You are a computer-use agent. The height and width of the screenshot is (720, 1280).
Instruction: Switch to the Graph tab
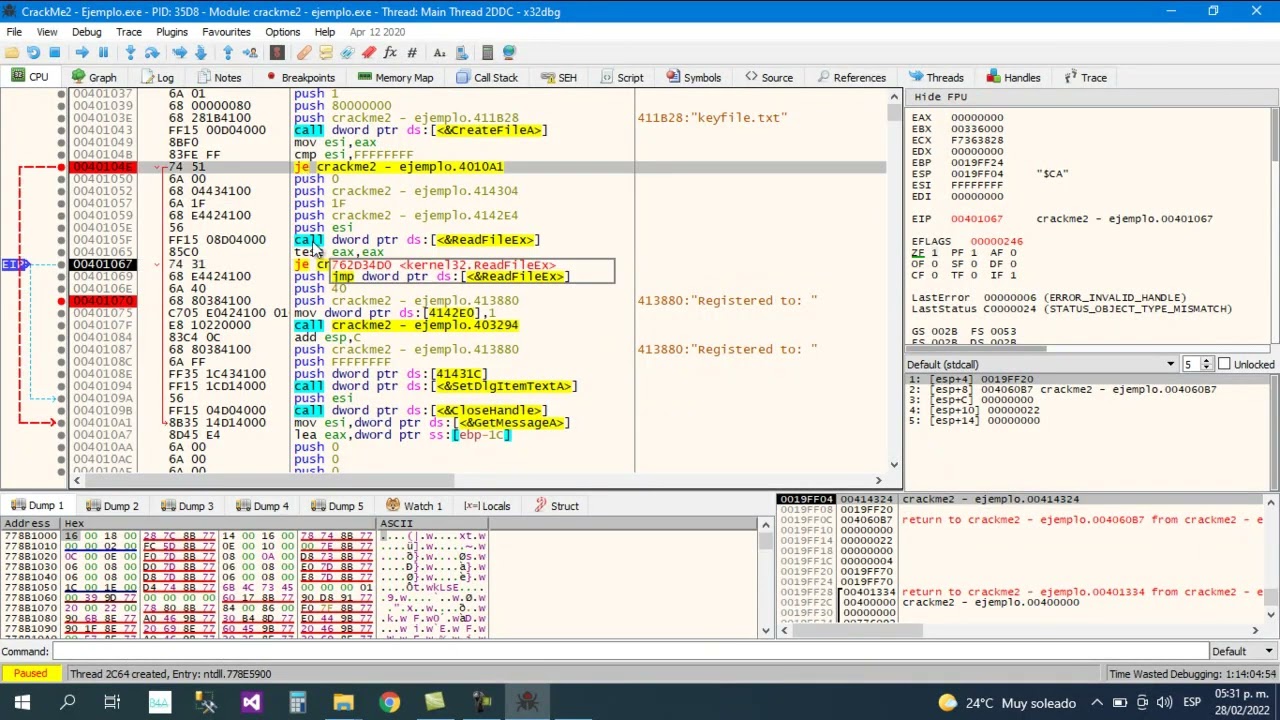tap(94, 78)
